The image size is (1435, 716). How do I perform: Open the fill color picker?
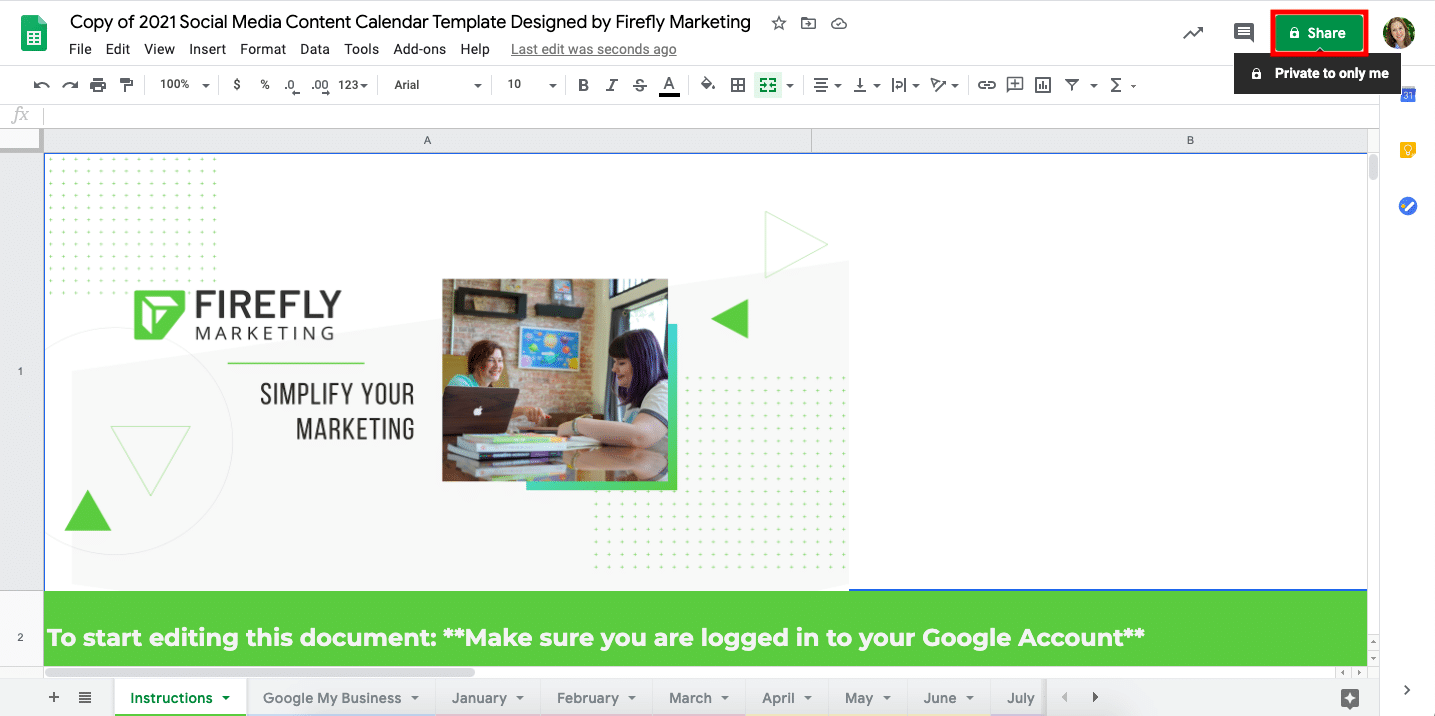[708, 85]
